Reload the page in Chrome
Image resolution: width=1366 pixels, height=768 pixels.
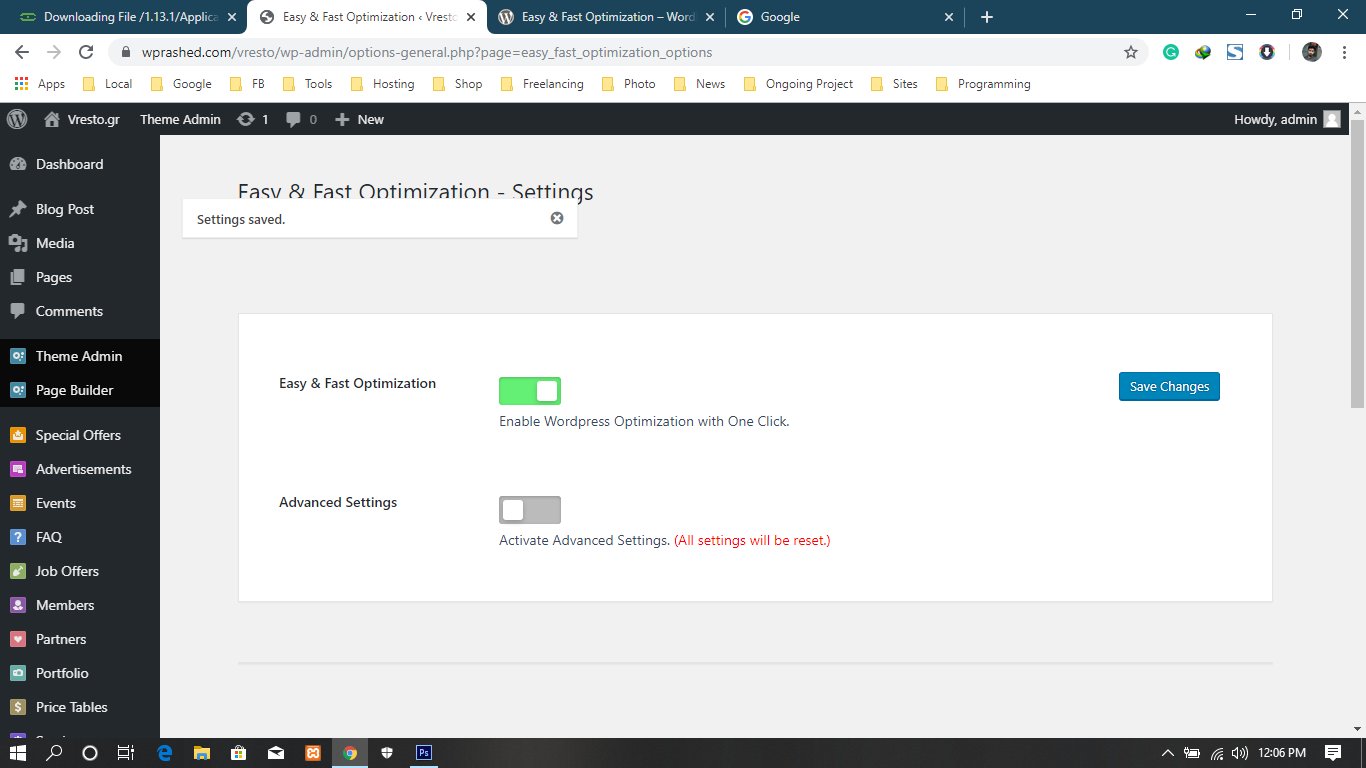point(86,52)
